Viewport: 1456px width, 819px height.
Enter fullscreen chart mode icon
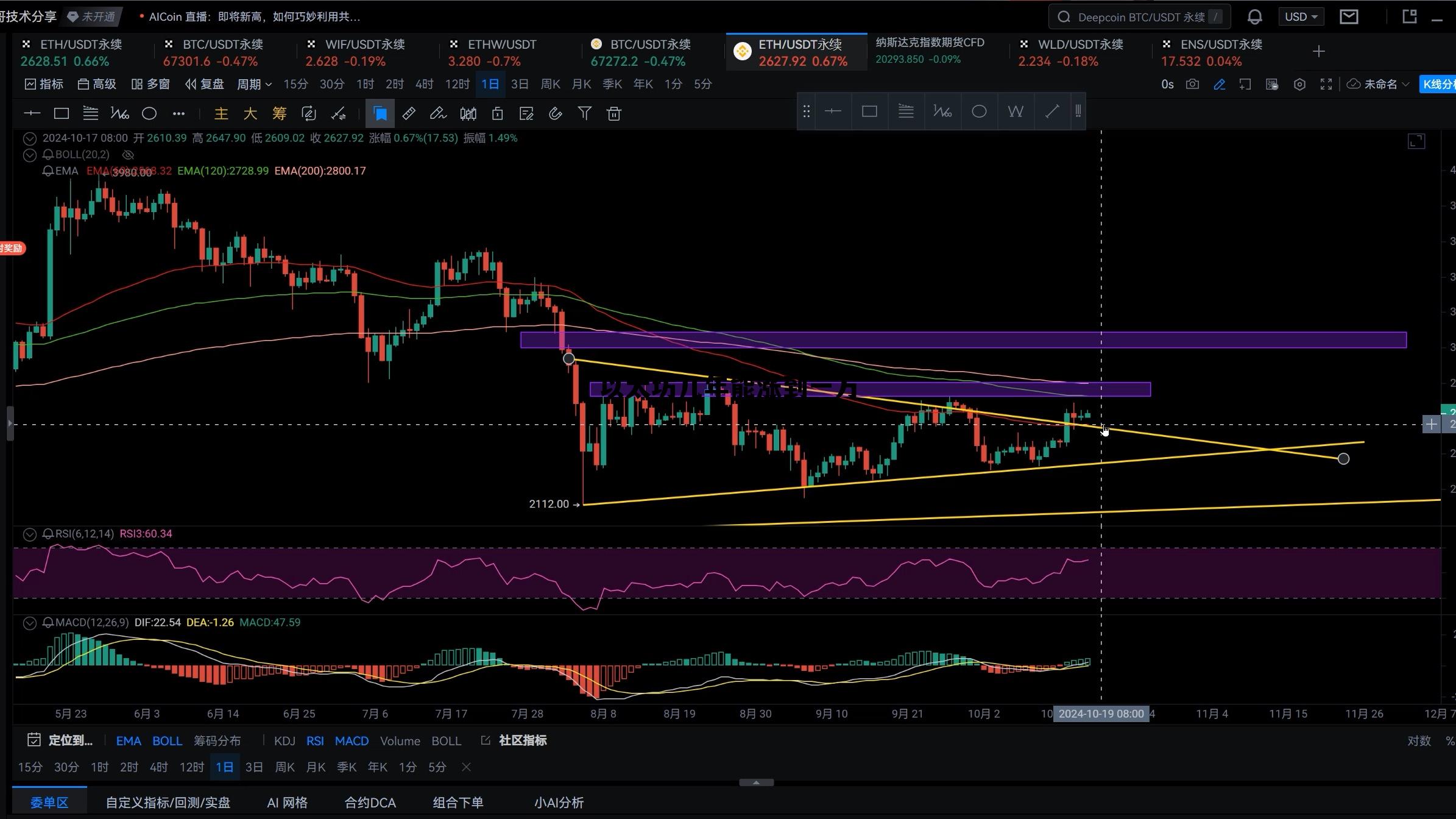click(x=1326, y=84)
